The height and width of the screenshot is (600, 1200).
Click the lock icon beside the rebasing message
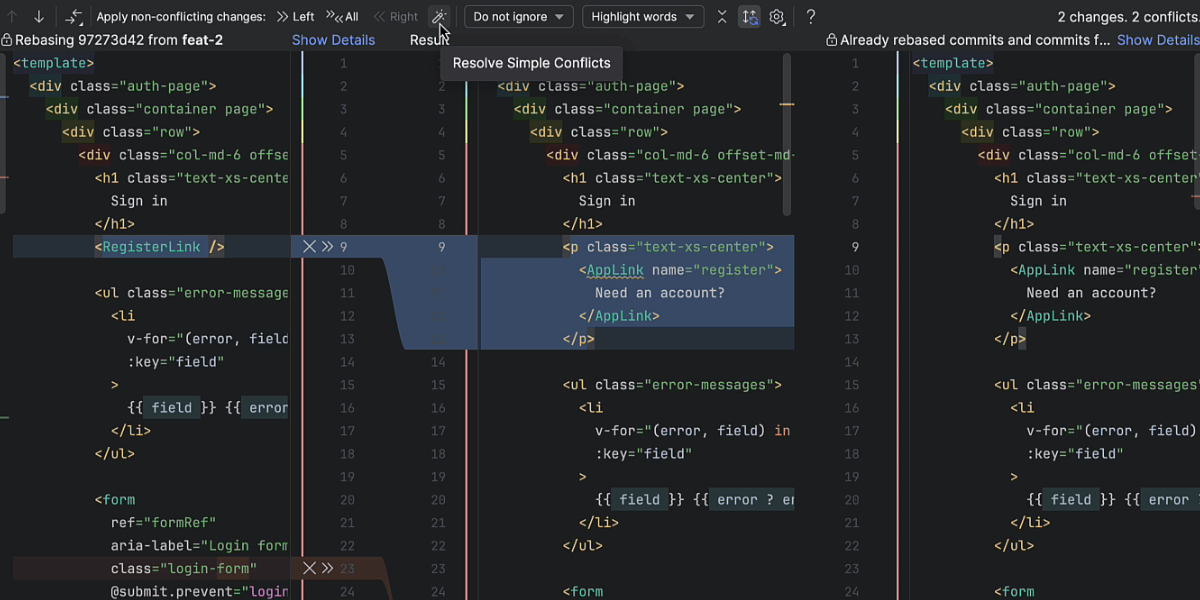(7, 40)
